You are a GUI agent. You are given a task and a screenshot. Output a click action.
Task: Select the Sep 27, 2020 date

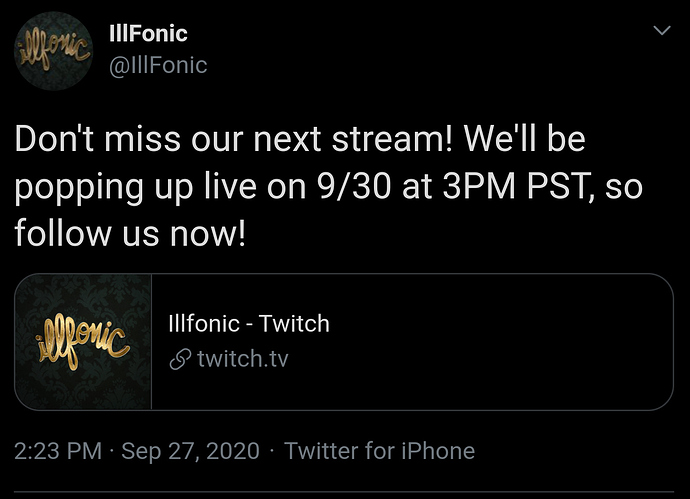[x=191, y=451]
